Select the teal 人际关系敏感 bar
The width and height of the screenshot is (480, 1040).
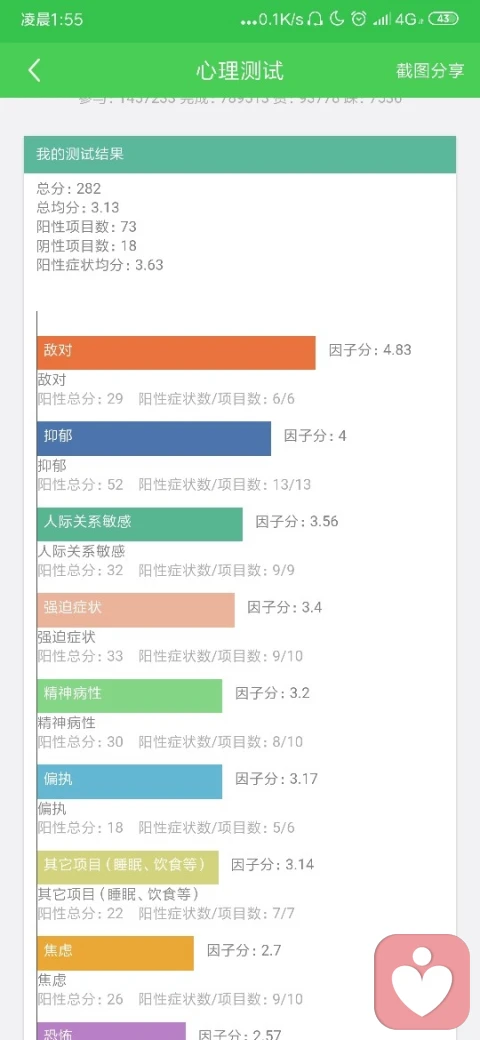140,524
